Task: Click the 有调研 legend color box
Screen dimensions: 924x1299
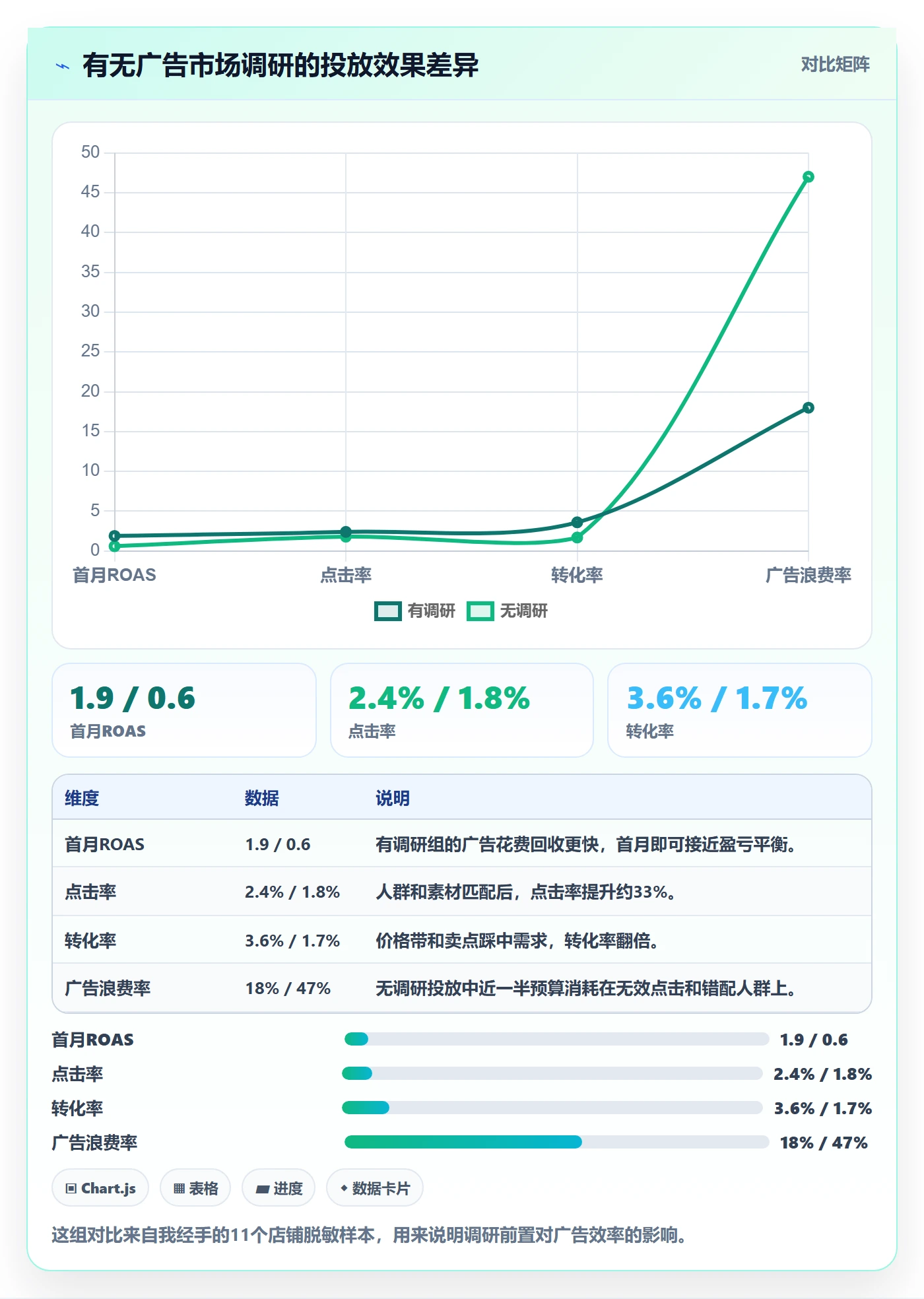Action: pos(387,611)
